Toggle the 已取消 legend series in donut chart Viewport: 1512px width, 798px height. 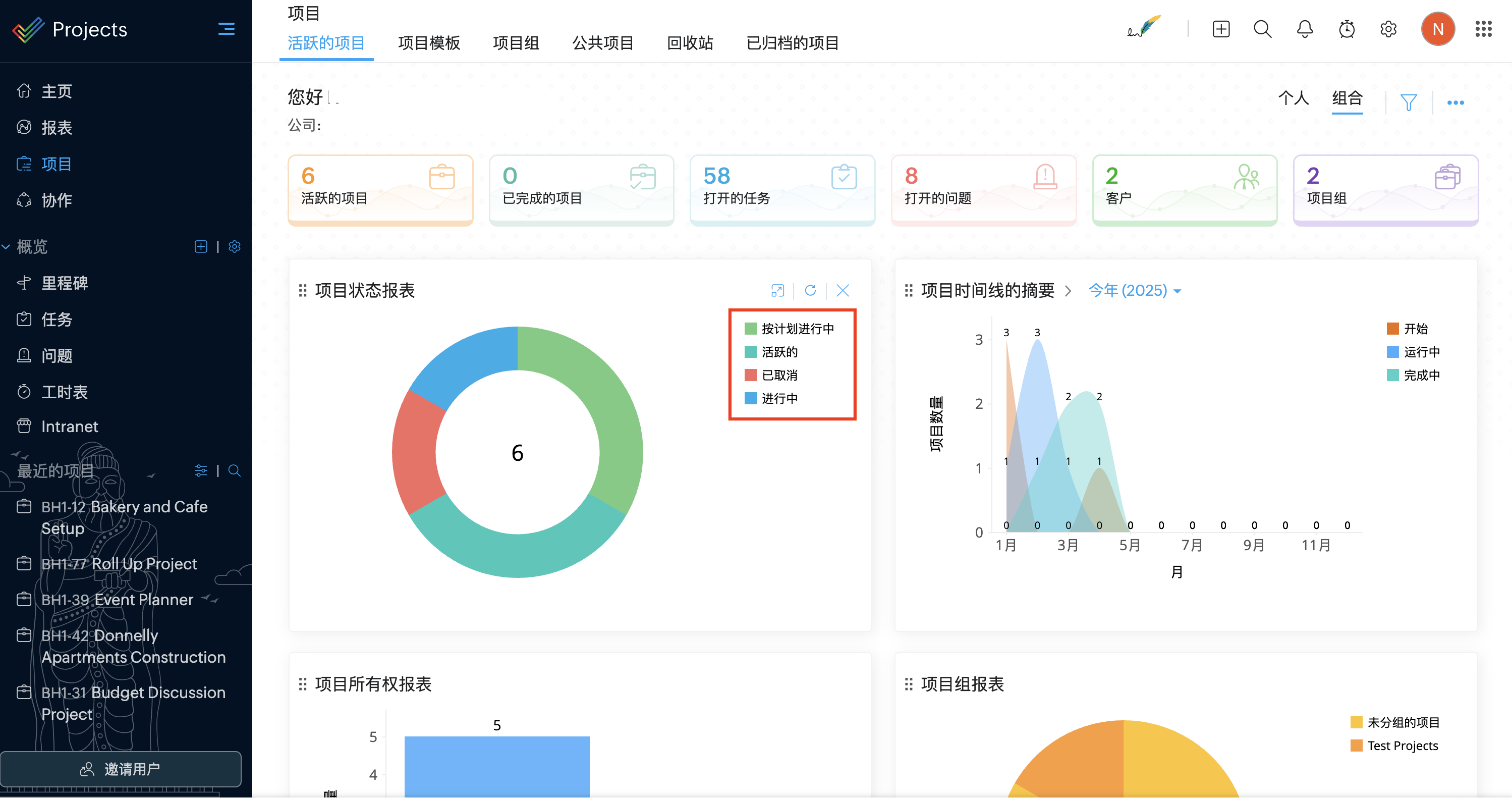tap(779, 375)
